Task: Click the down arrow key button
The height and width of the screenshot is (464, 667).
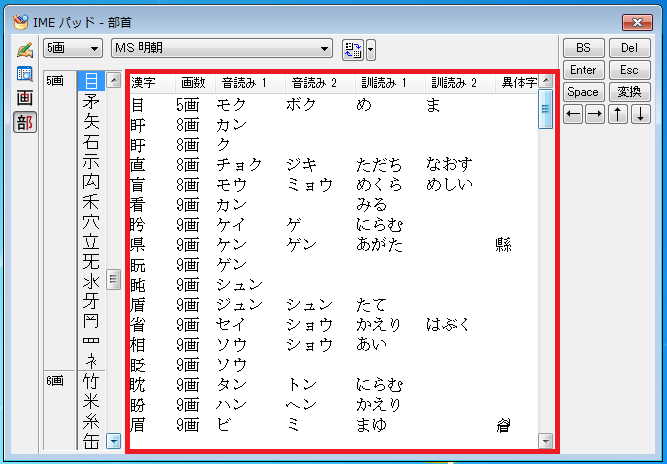Action: [641, 114]
